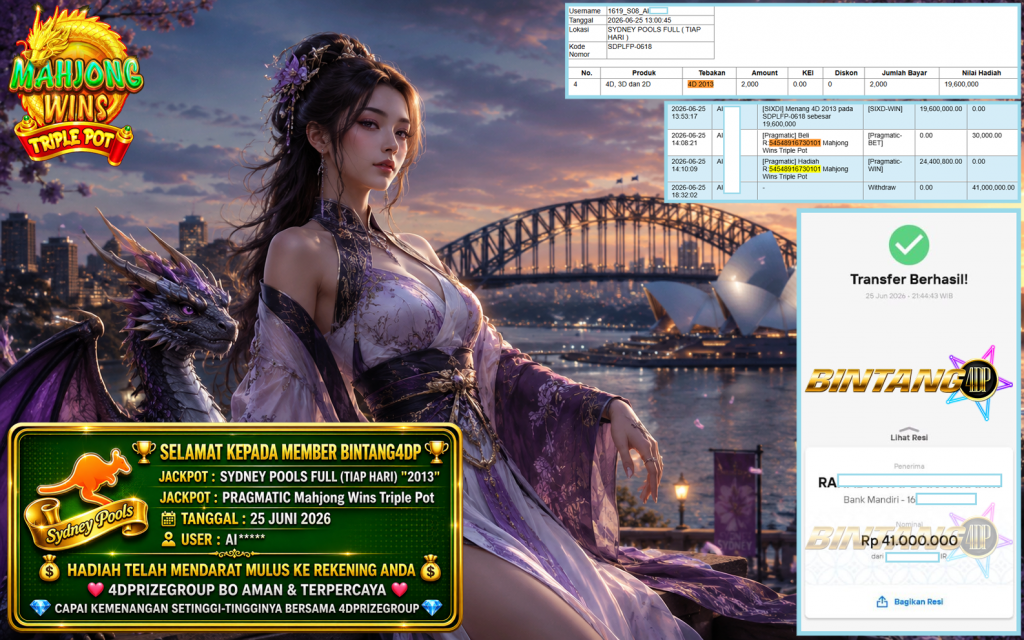Image resolution: width=1024 pixels, height=640 pixels.
Task: Click the 19,600,000.00 credit cell
Action: tap(940, 109)
